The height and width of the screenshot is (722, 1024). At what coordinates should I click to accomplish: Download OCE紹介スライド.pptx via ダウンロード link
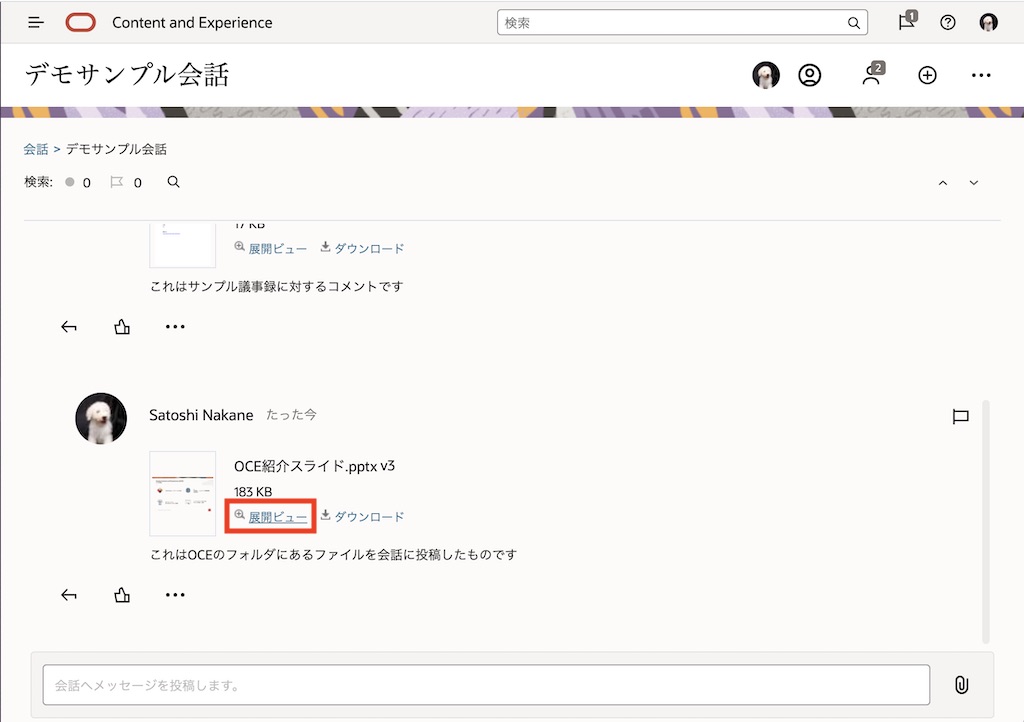click(x=366, y=516)
